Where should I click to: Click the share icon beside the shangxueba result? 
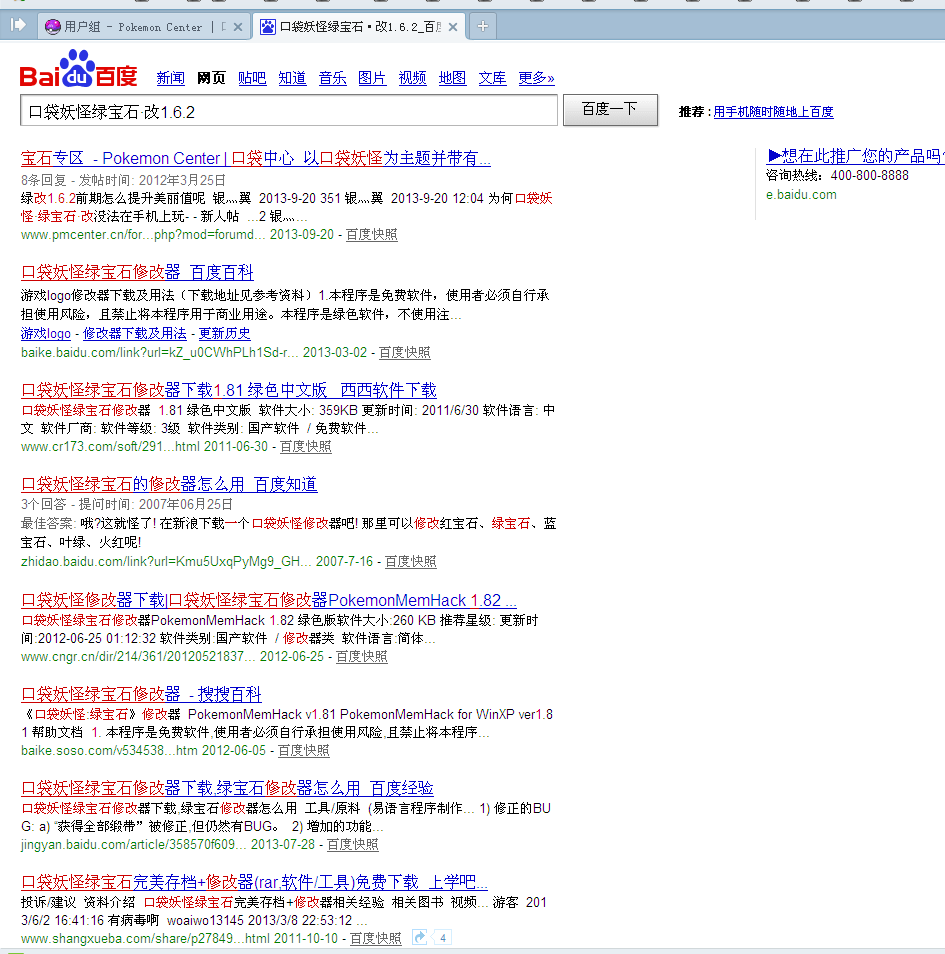[419, 938]
